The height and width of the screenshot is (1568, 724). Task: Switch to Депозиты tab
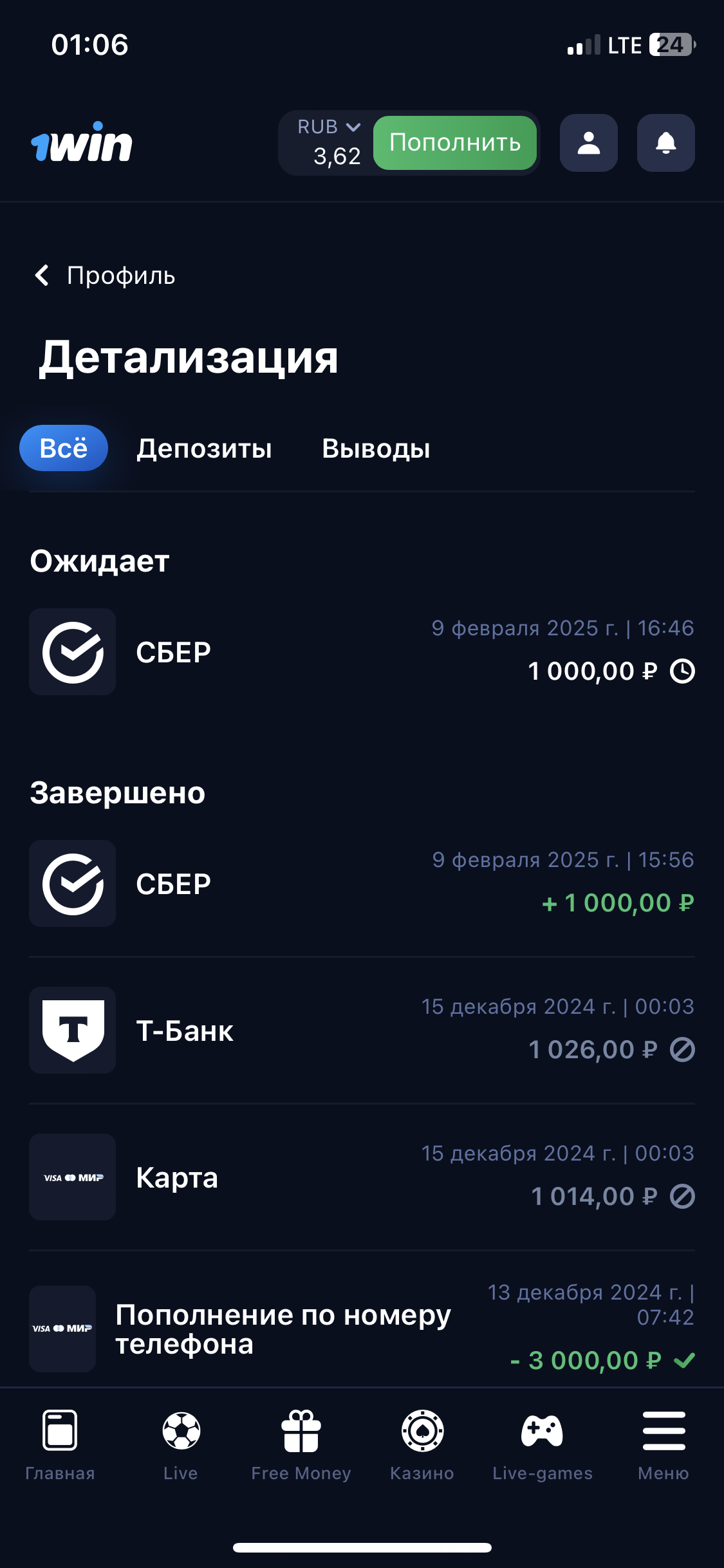coord(204,449)
